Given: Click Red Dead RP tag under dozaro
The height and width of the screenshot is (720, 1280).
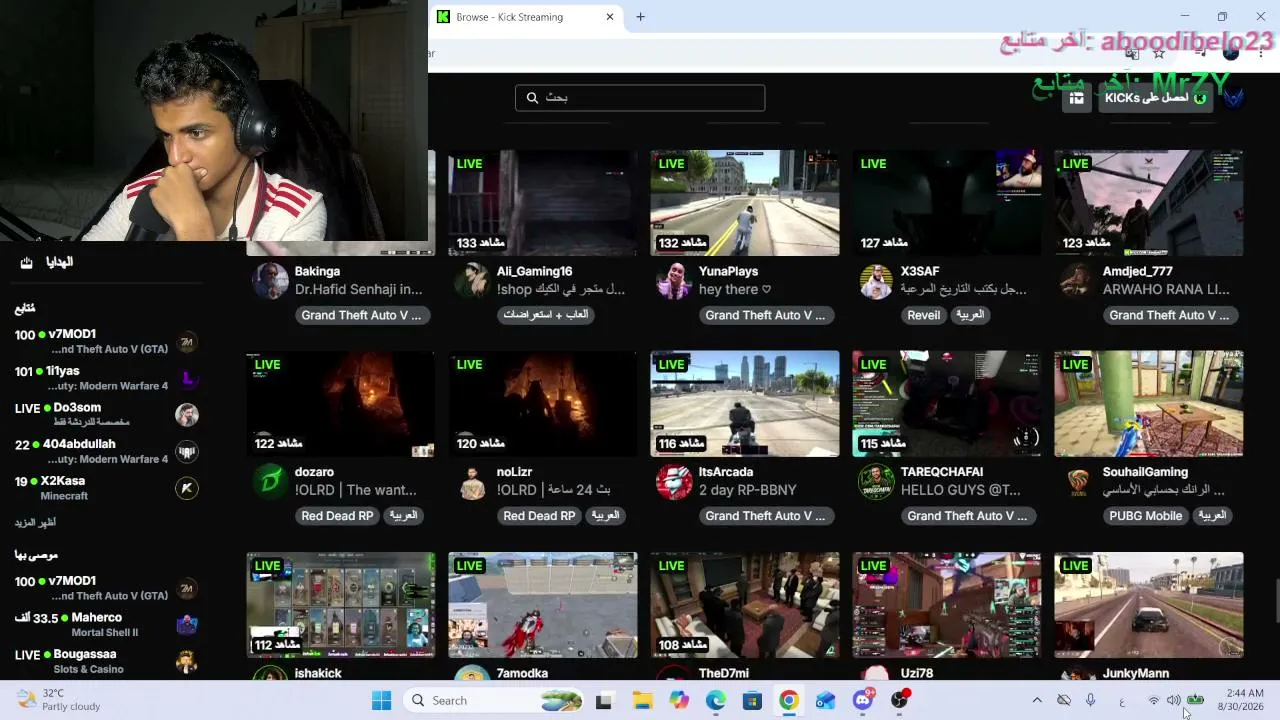Looking at the screenshot, I should tap(337, 516).
